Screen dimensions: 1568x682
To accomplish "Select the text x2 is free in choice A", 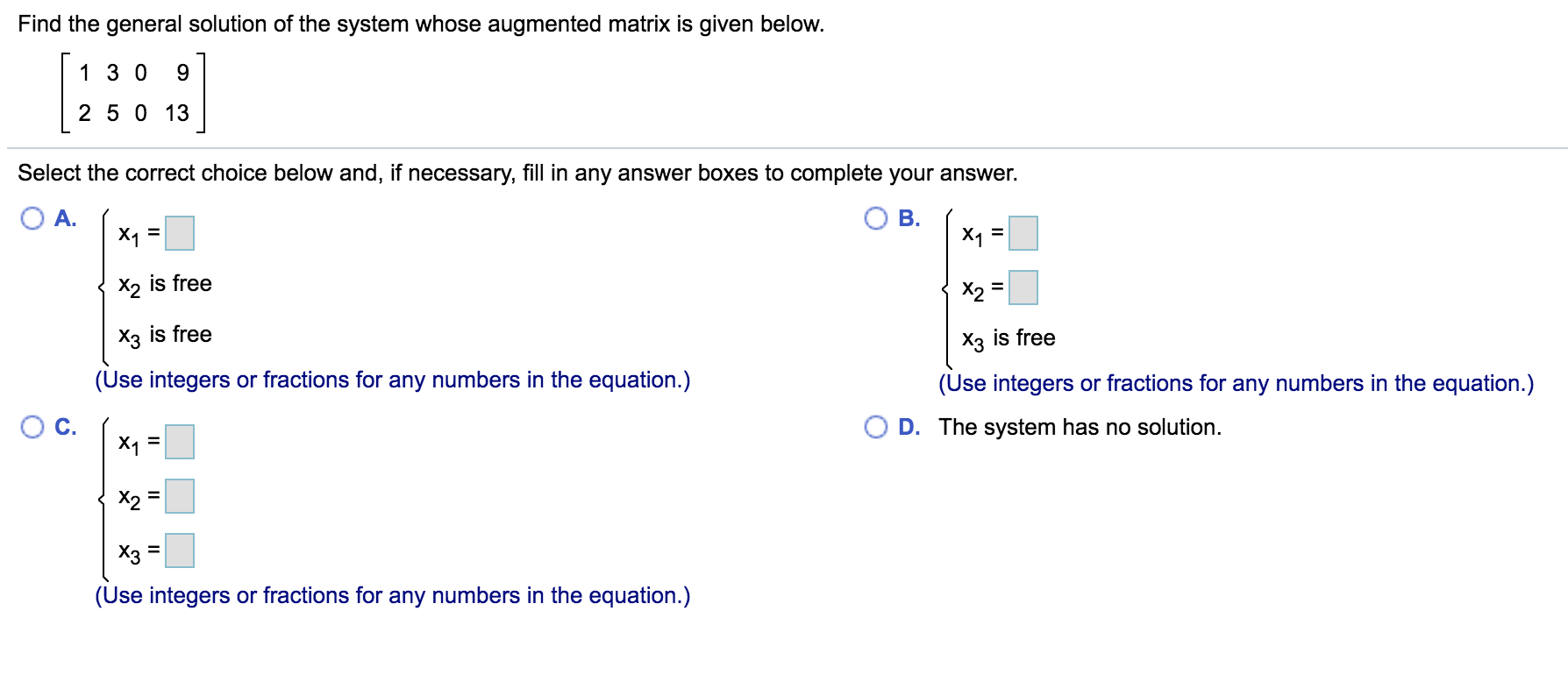I will point(164,283).
